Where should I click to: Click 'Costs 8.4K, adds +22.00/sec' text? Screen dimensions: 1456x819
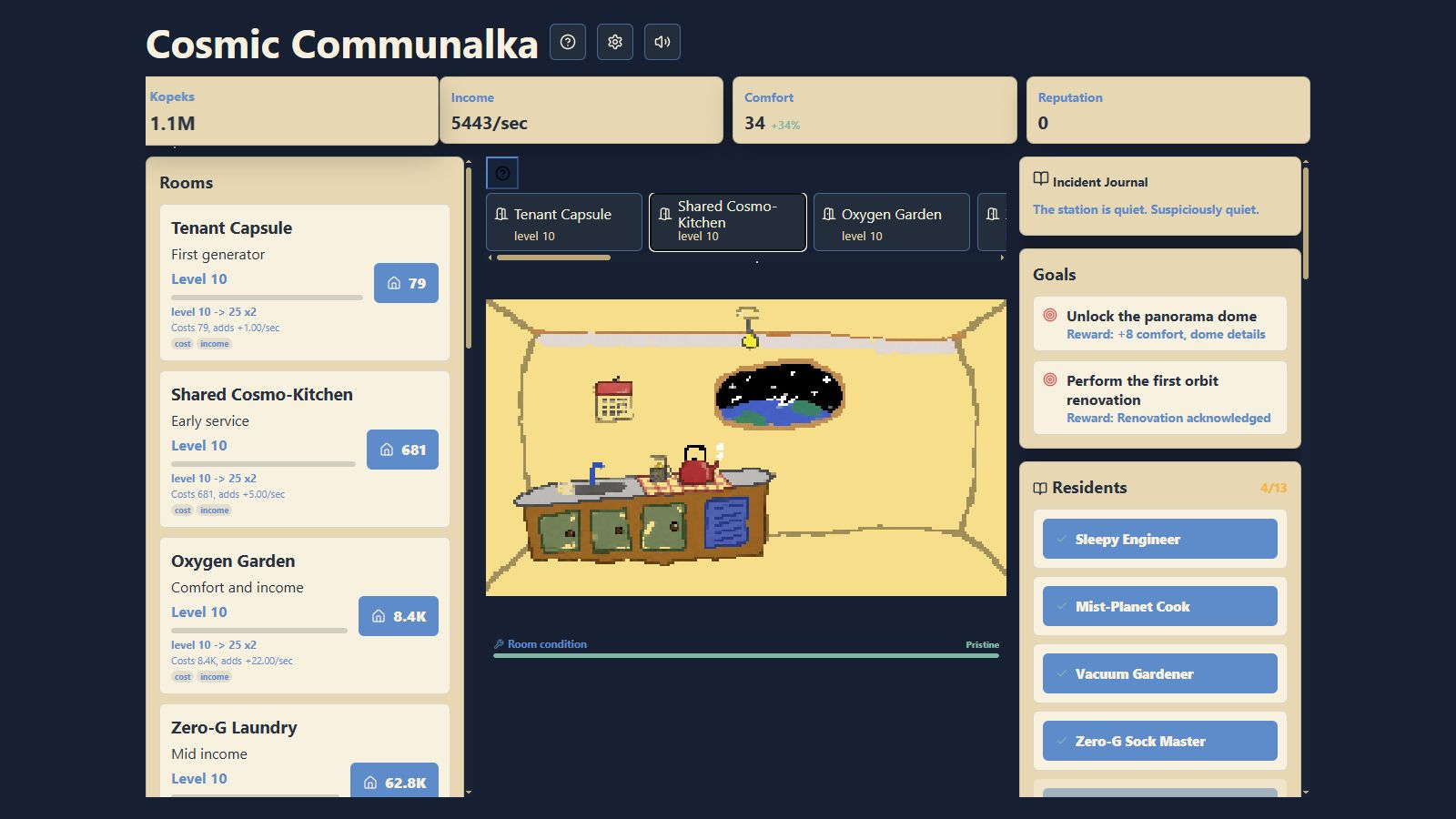coord(232,661)
